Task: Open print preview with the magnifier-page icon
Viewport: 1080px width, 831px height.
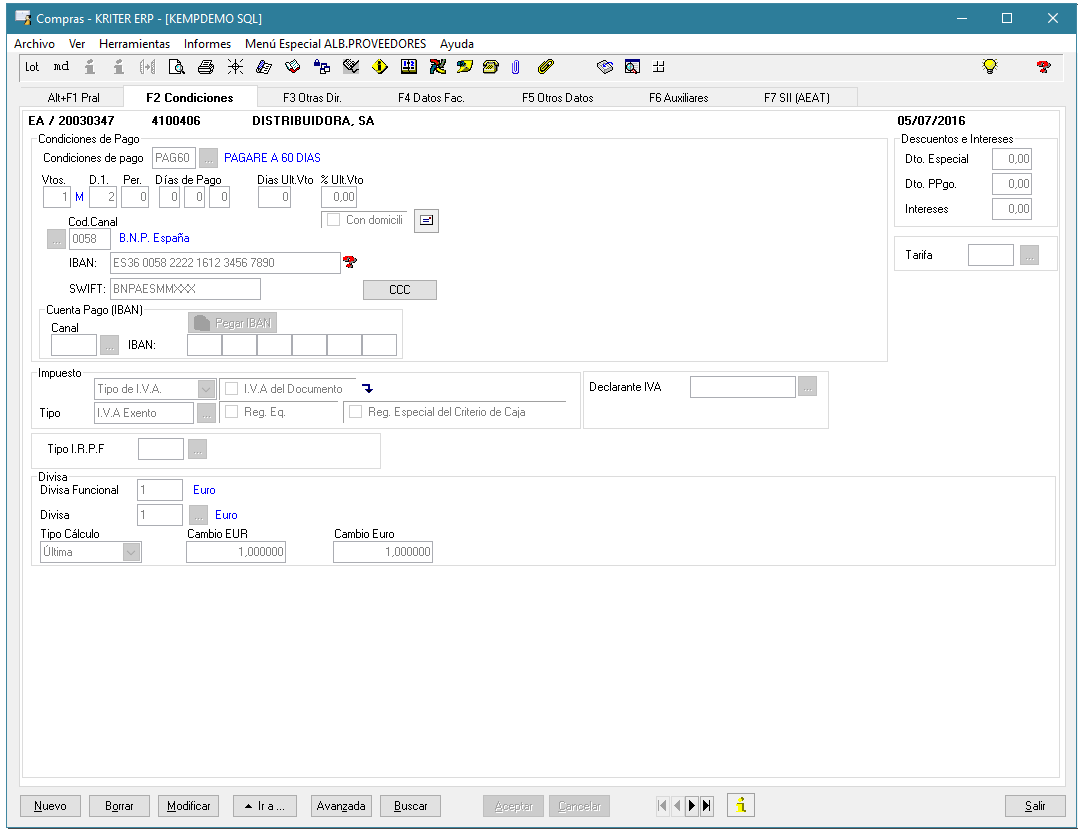Action: pos(177,67)
